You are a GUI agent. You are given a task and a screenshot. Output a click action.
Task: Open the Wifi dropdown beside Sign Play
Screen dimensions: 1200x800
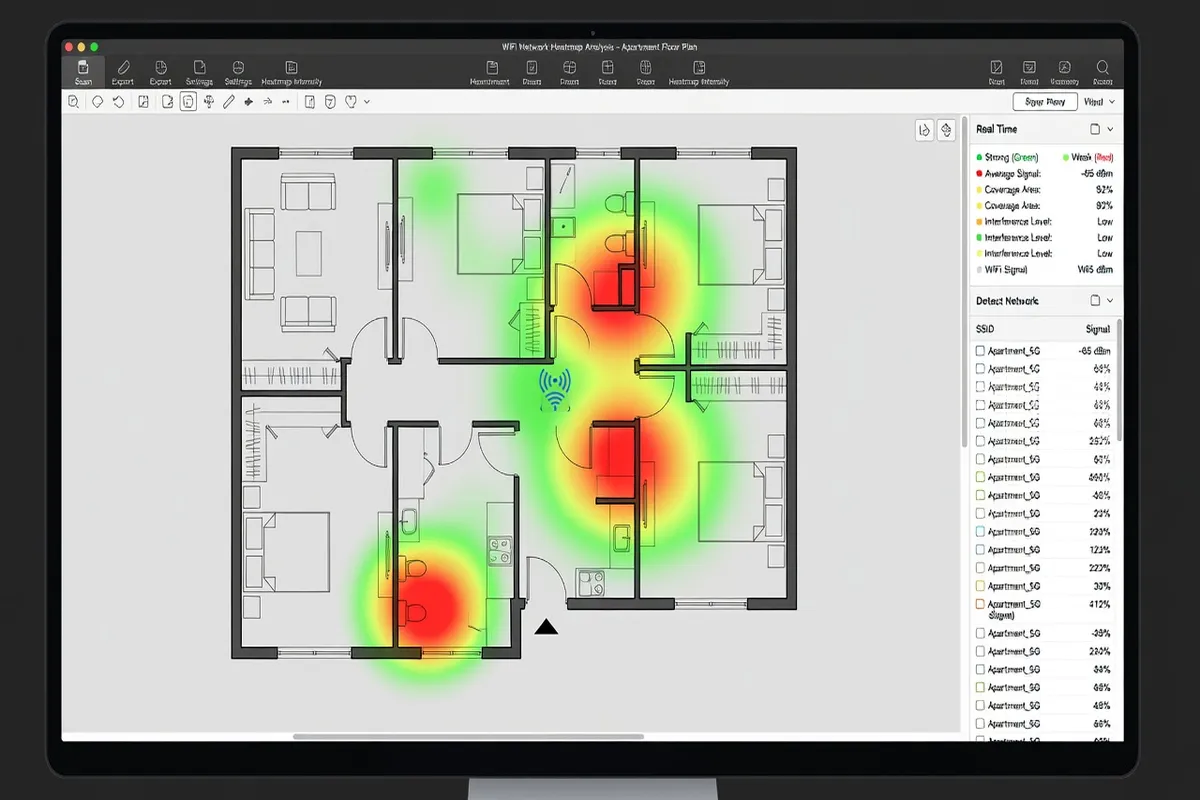pyautogui.click(x=1098, y=102)
